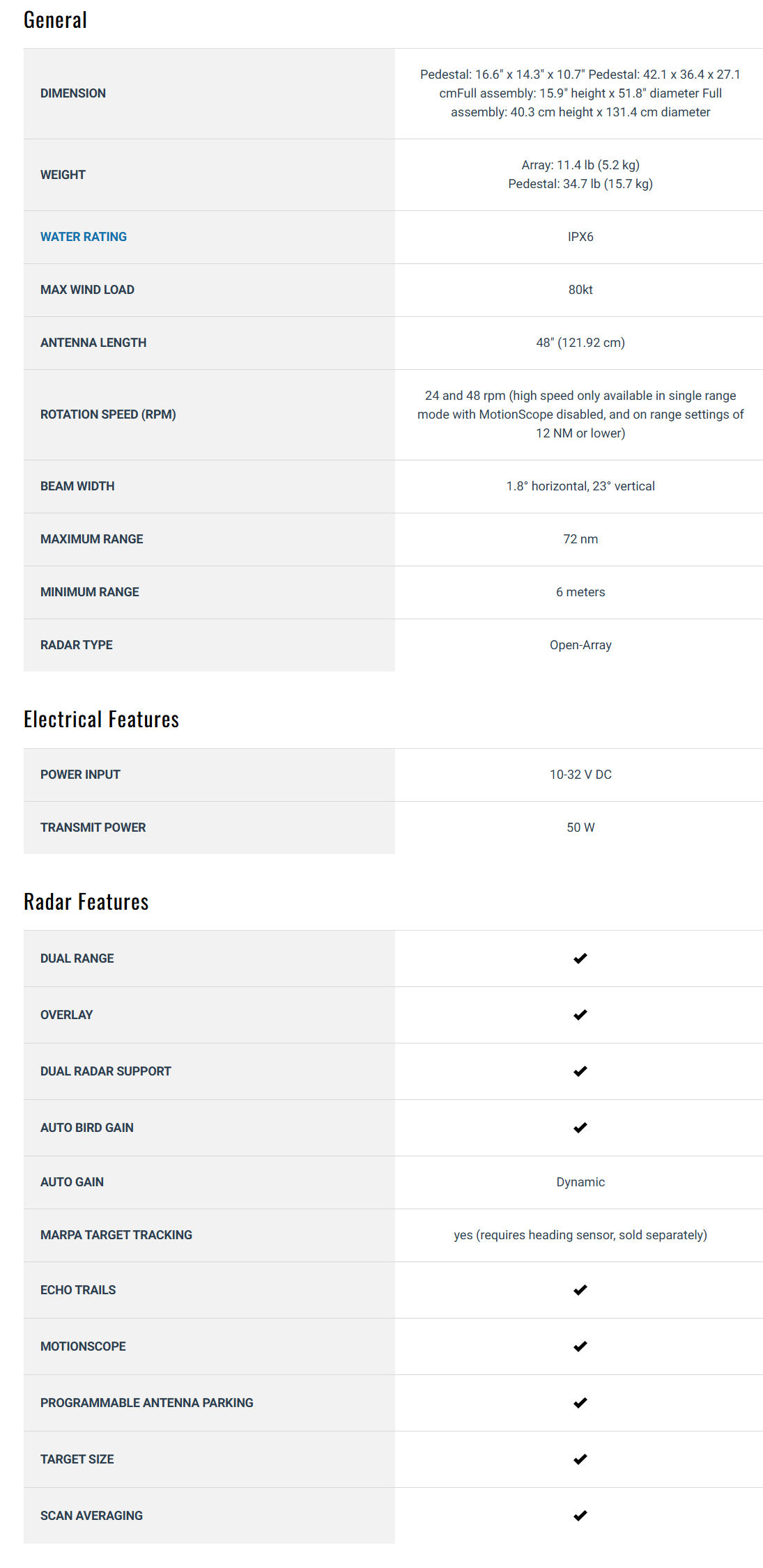Click the Overlay checkmark icon

coord(580,1015)
